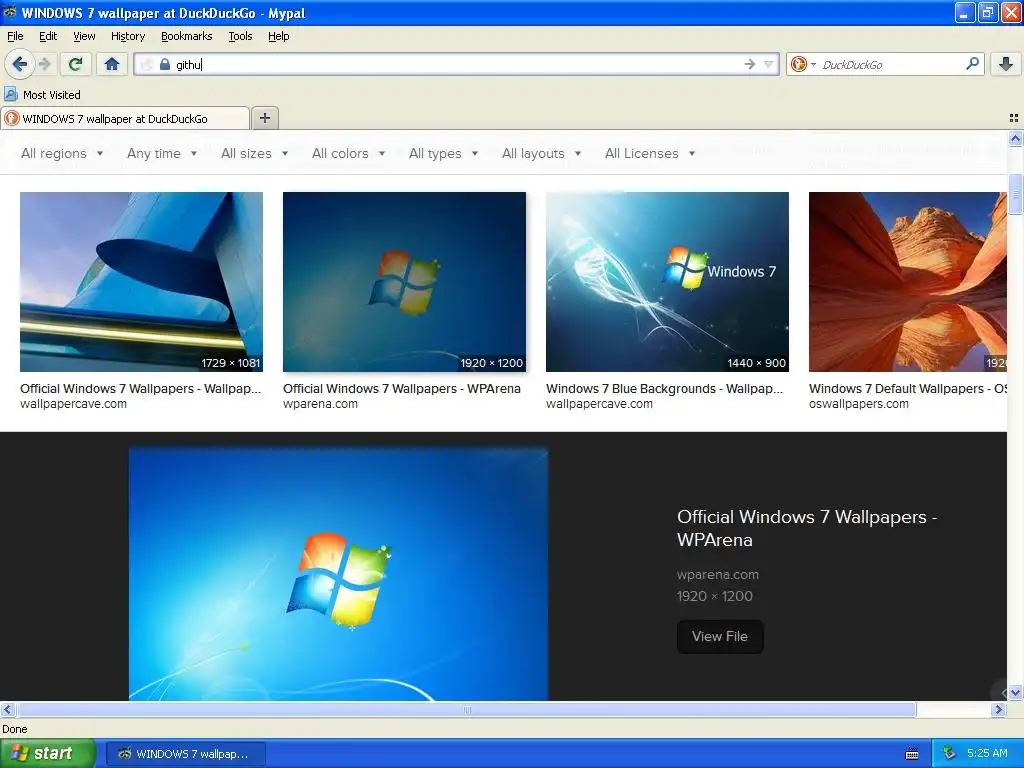Screen dimensions: 1024x768
Task: Open the Edit menu
Action: click(48, 36)
